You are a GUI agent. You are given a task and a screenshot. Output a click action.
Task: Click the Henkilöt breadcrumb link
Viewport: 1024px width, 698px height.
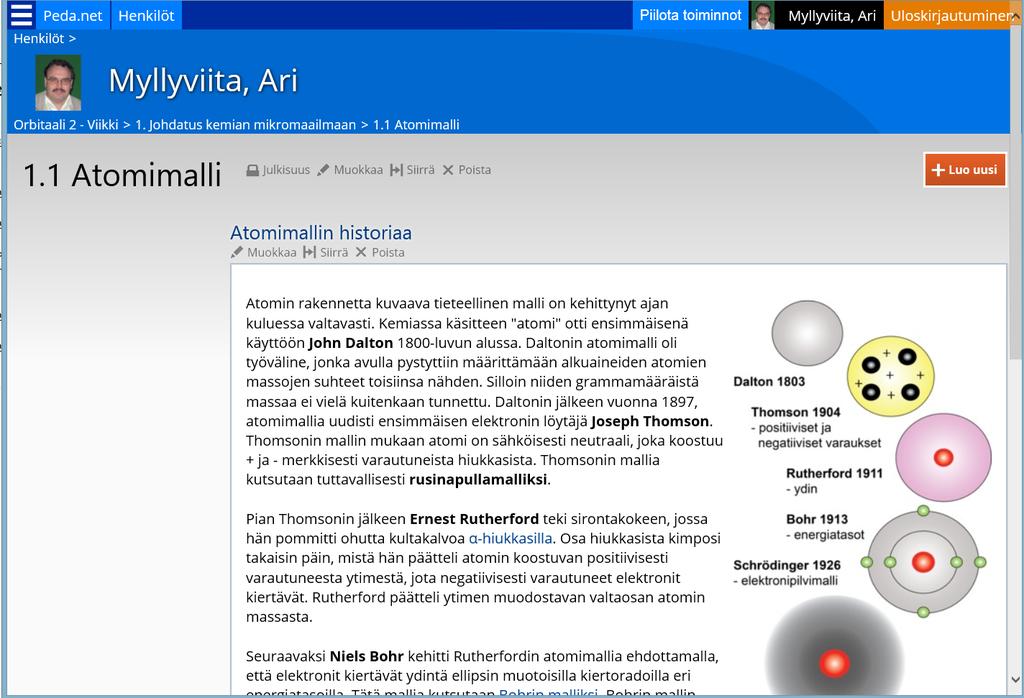tap(39, 39)
